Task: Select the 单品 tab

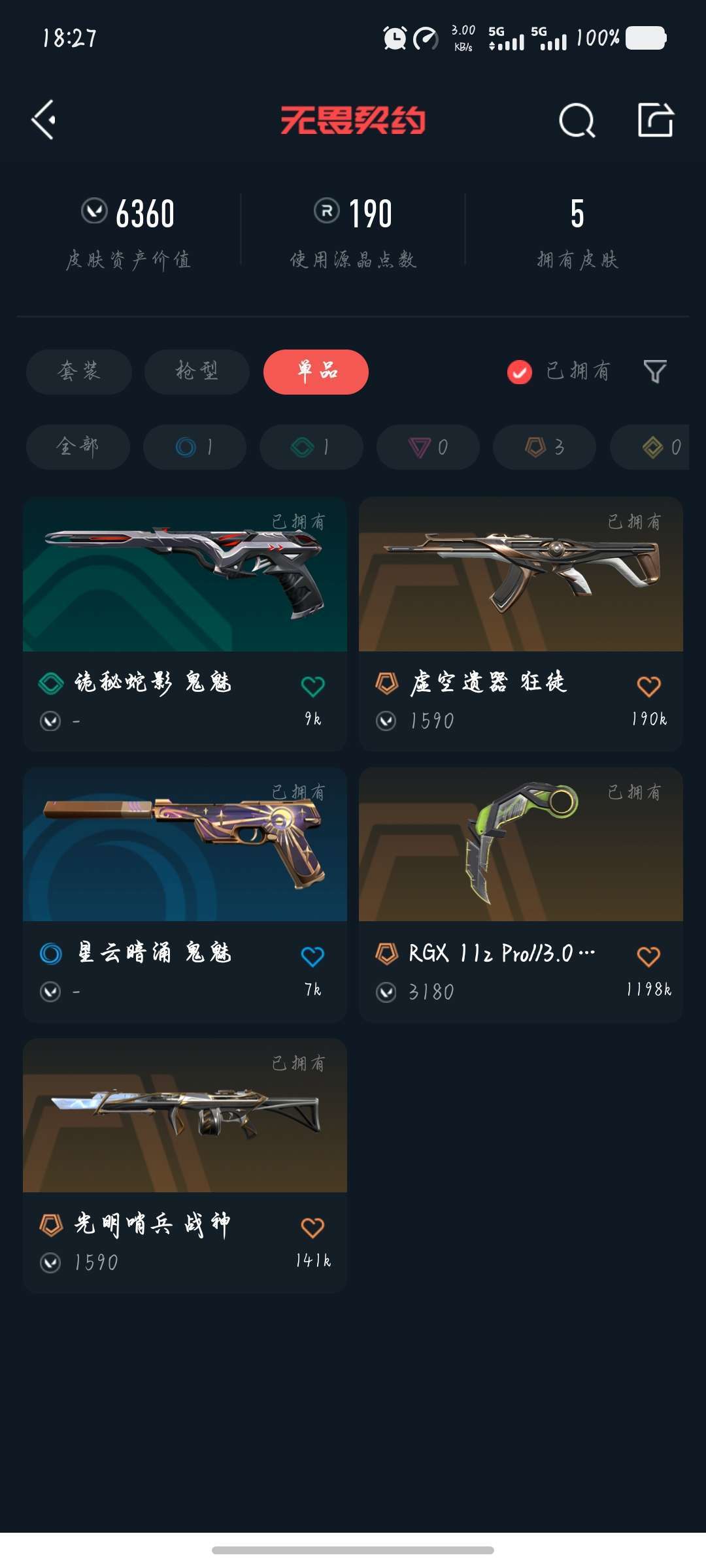Action: tap(316, 372)
